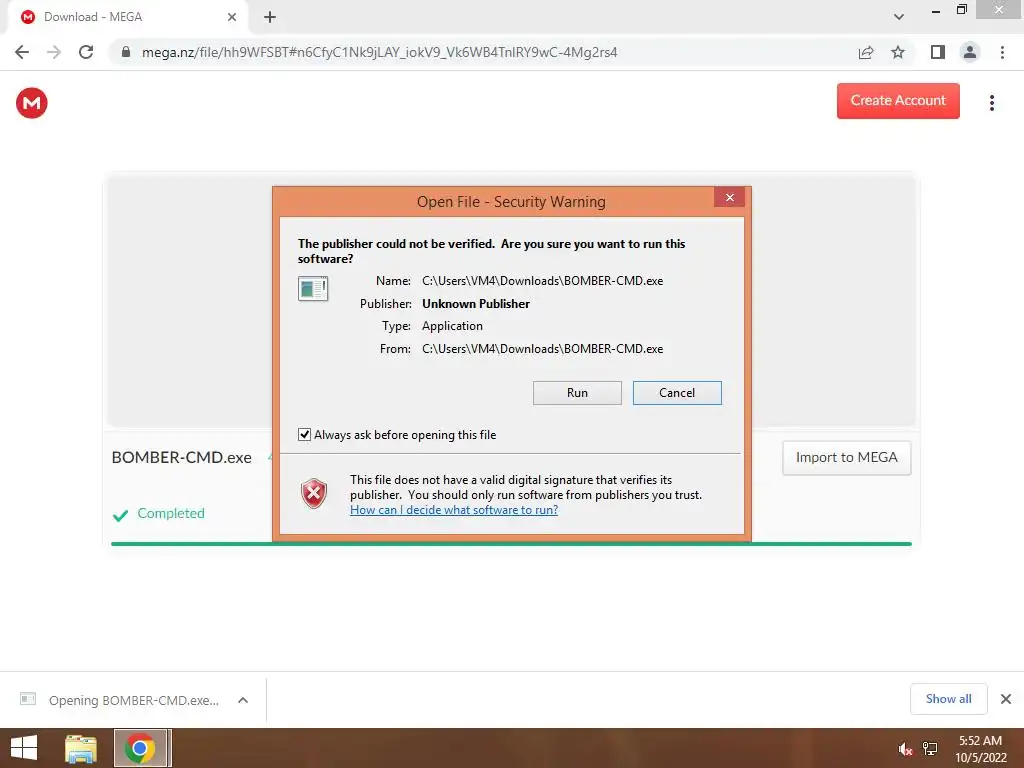Viewport: 1024px width, 768px height.
Task: Click the Opening BOMBER-CMD.exe download item
Action: [x=134, y=700]
